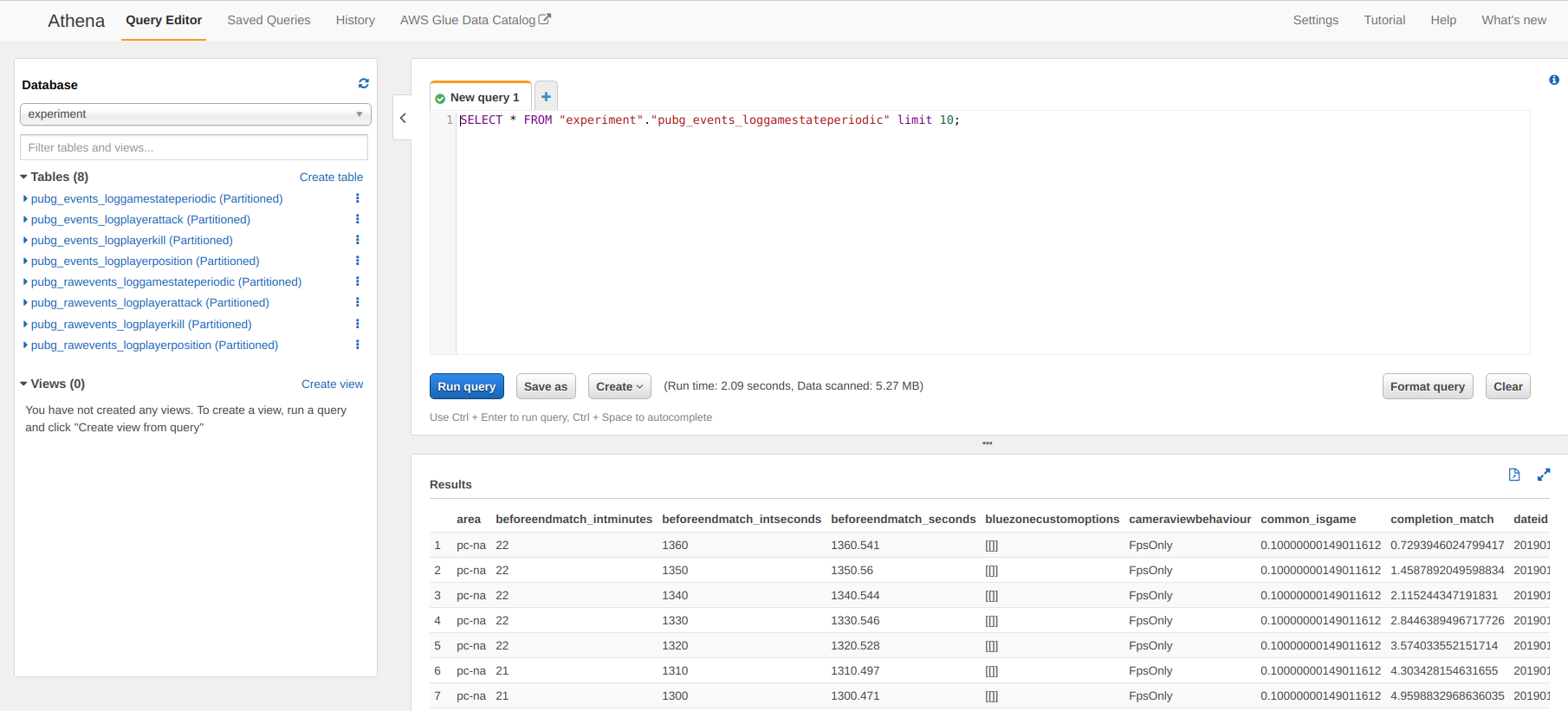Collapse the left sidebar with the chevron
The width and height of the screenshot is (1568, 711).
[x=403, y=119]
